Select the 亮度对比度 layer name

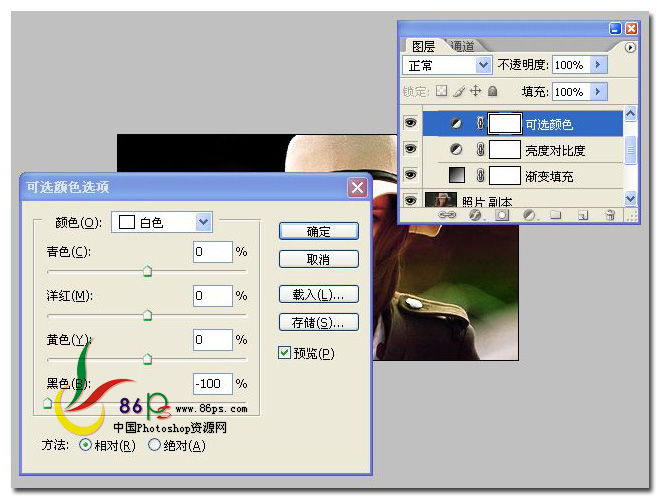point(555,150)
